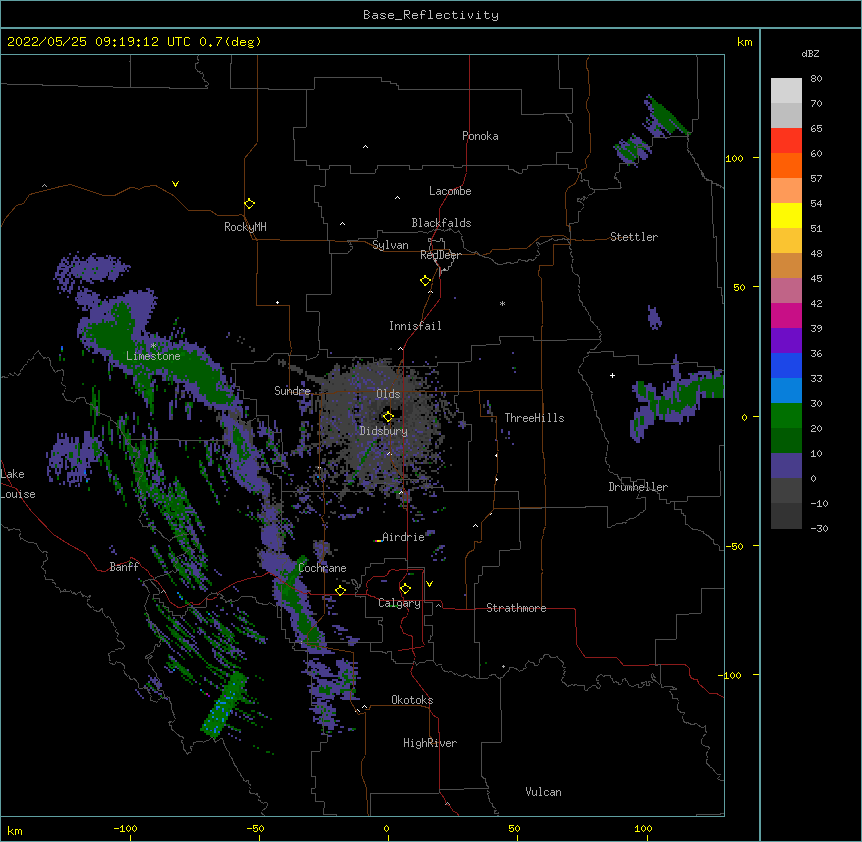This screenshot has width=862, height=842.
Task: Click the Vulcan label
Action: tap(543, 792)
